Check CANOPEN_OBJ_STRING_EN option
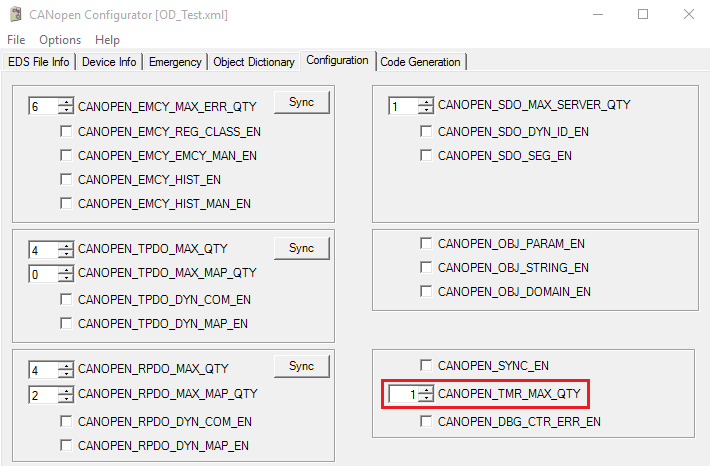Image resolution: width=710 pixels, height=466 pixels. click(426, 267)
